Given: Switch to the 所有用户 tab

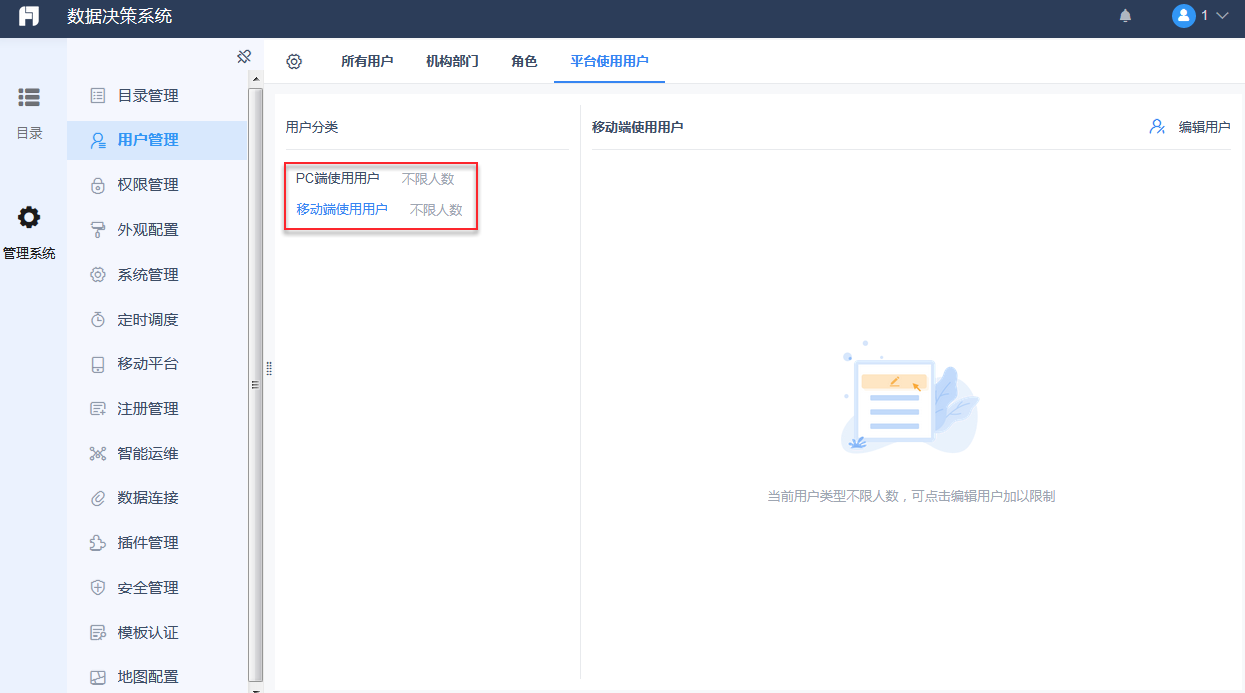Looking at the screenshot, I should [x=367, y=61].
